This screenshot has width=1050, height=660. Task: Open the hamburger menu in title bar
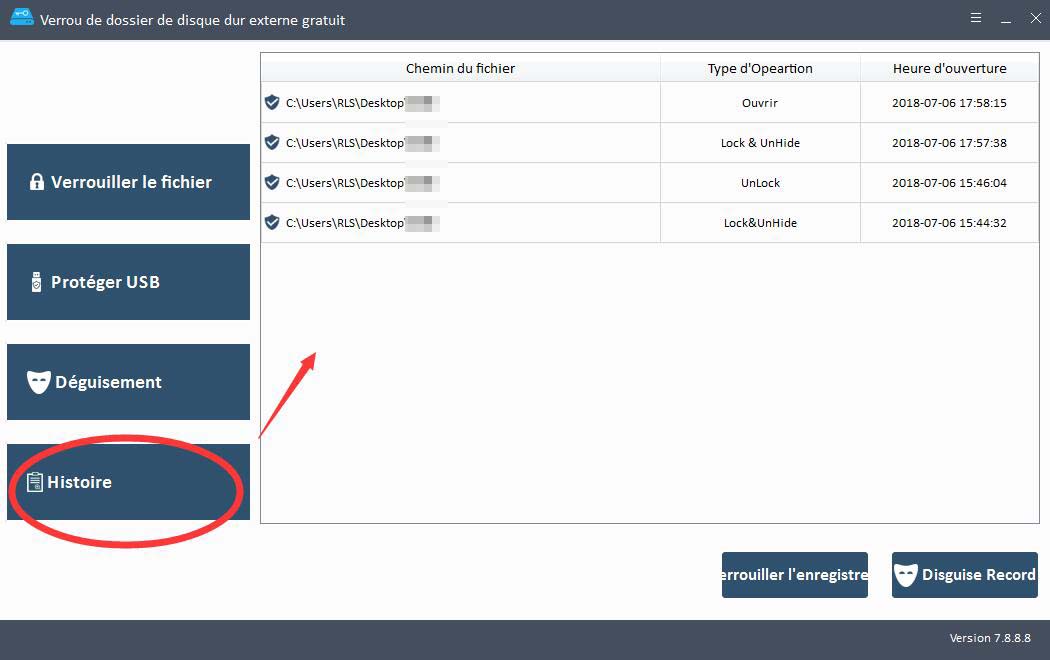(x=976, y=18)
